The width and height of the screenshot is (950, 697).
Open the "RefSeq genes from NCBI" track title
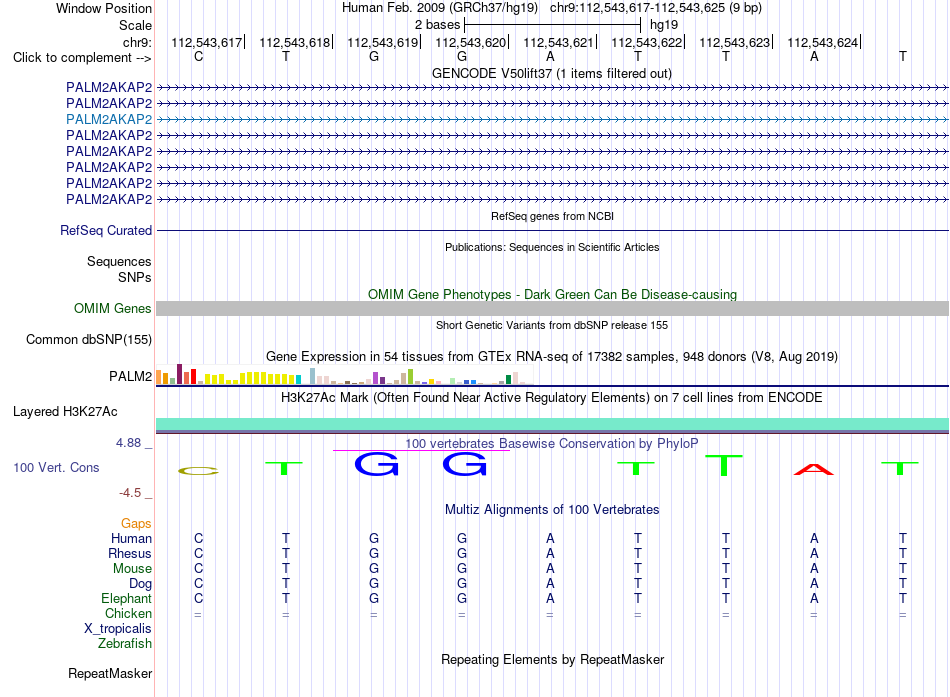pyautogui.click(x=553, y=216)
